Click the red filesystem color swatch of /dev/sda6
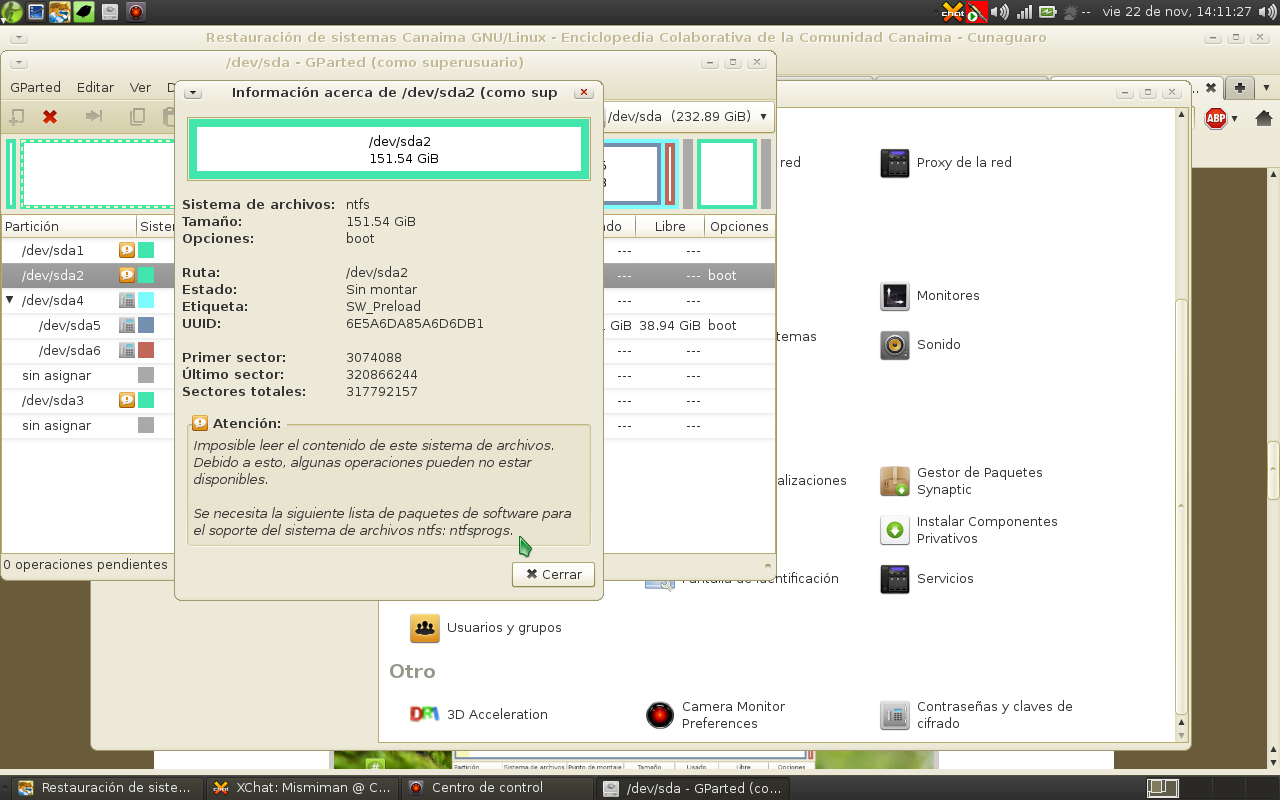Screen dimensions: 1280x800 [x=146, y=350]
